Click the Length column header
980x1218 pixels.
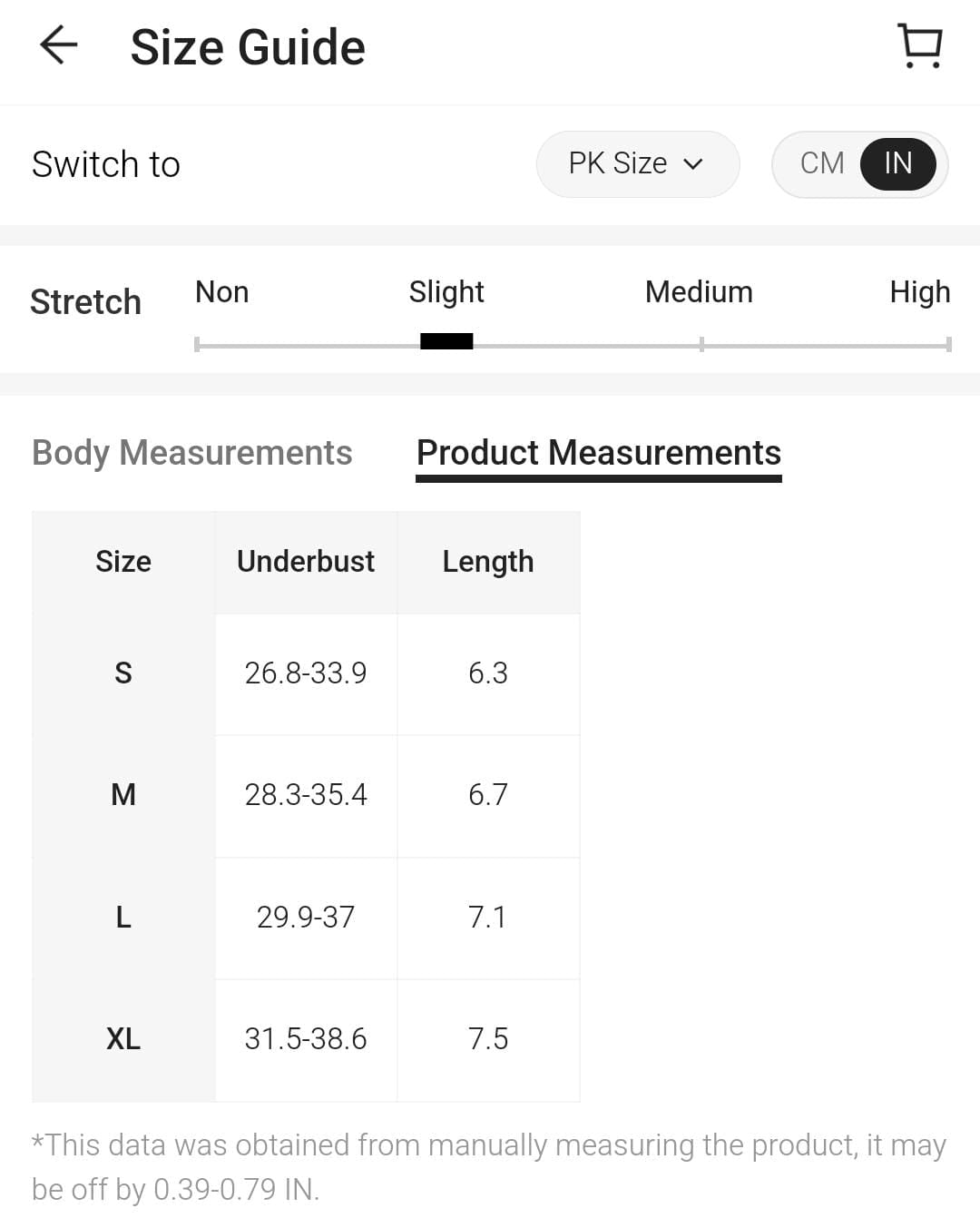click(487, 562)
